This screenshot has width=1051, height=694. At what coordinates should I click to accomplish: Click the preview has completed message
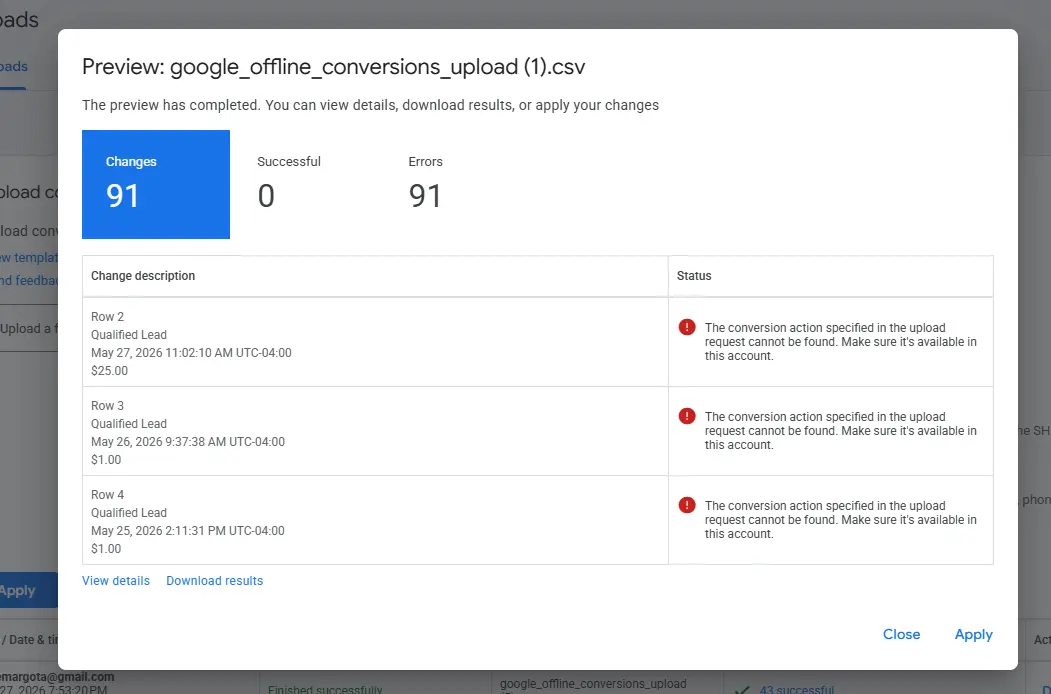pos(370,105)
